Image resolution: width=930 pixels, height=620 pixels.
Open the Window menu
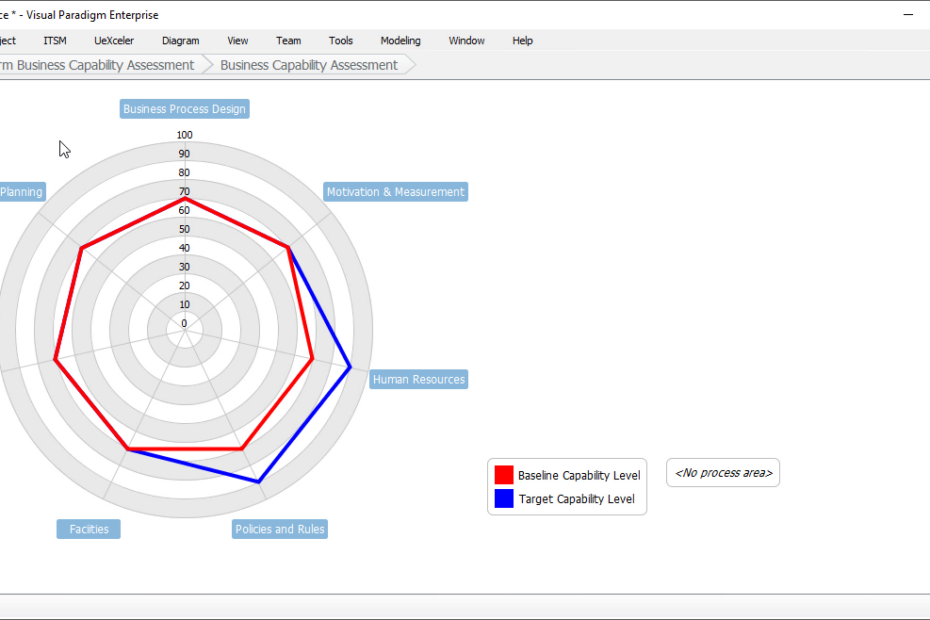(x=466, y=41)
